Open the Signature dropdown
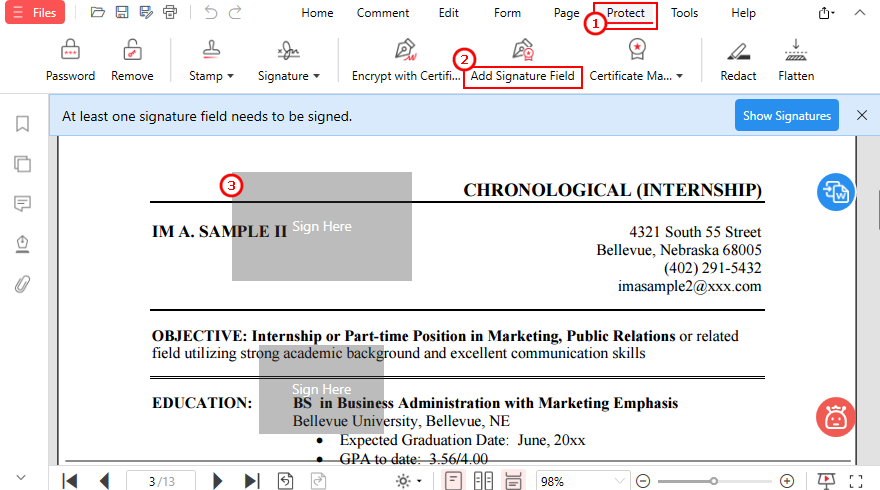The width and height of the screenshot is (880, 490). coord(288,61)
